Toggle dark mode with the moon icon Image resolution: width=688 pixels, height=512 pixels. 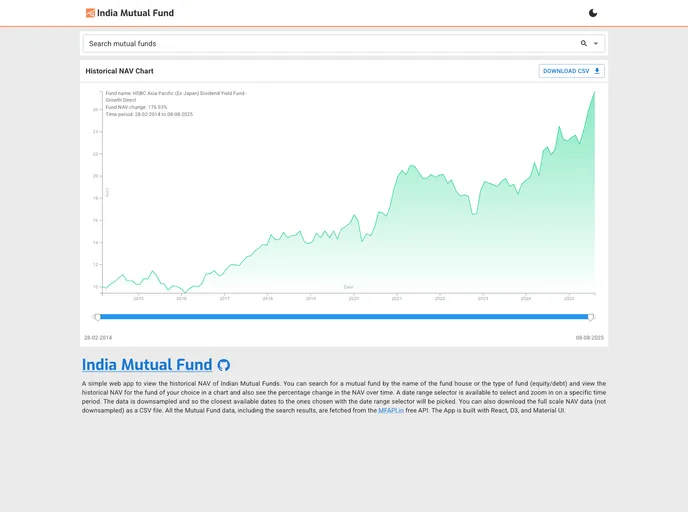[x=593, y=13]
